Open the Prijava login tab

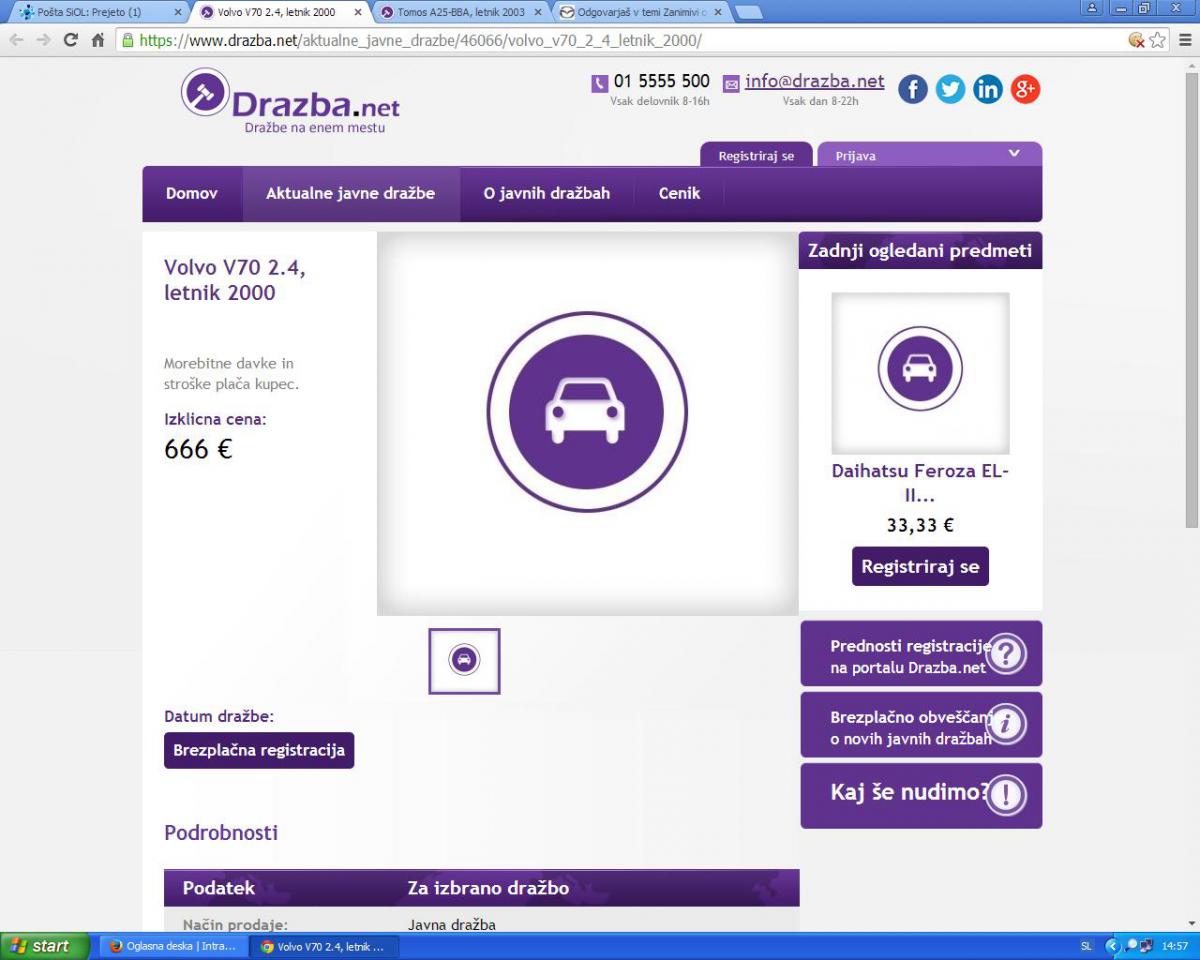(930, 155)
